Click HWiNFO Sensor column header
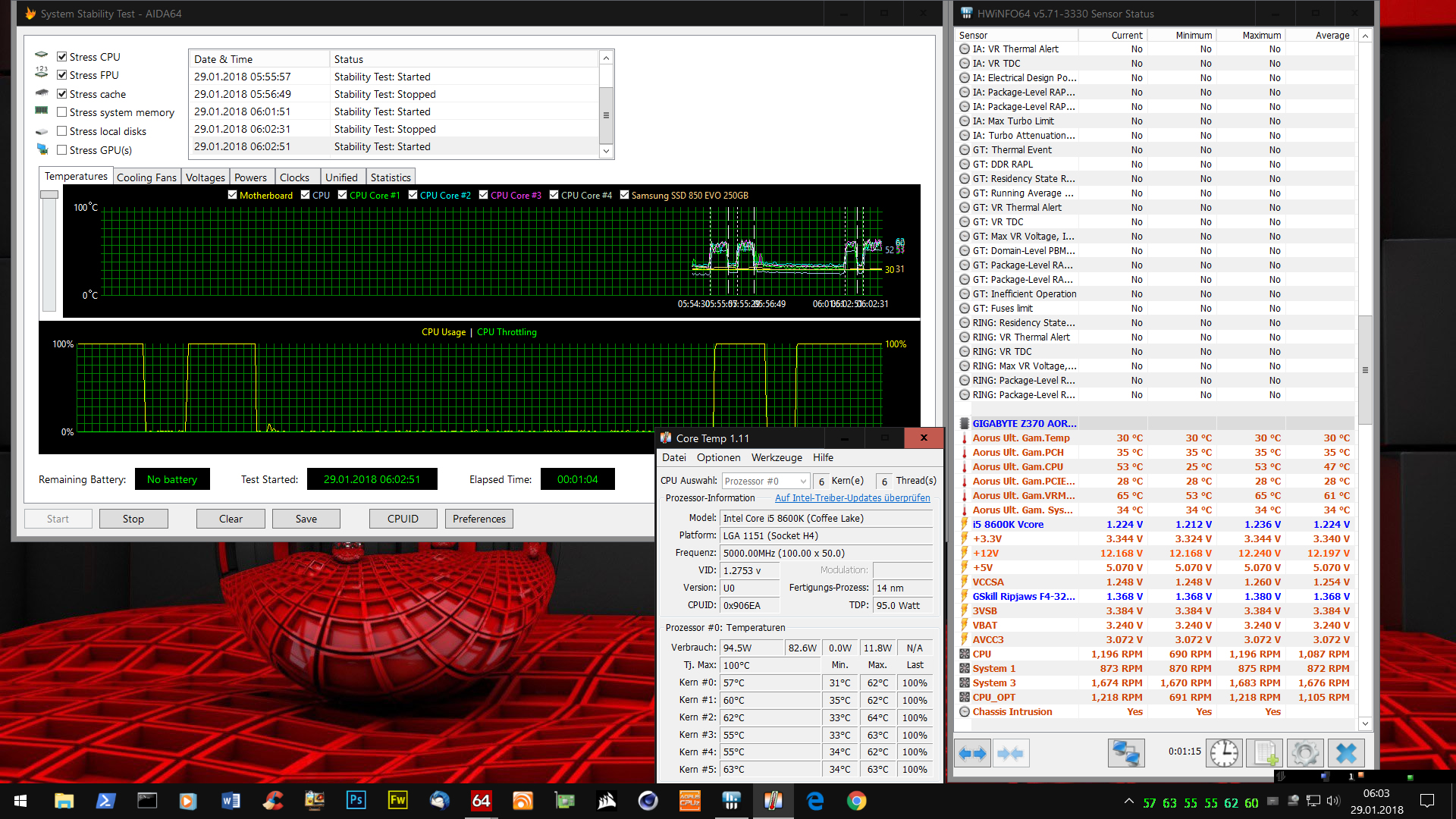This screenshot has height=819, width=1456. [1017, 36]
